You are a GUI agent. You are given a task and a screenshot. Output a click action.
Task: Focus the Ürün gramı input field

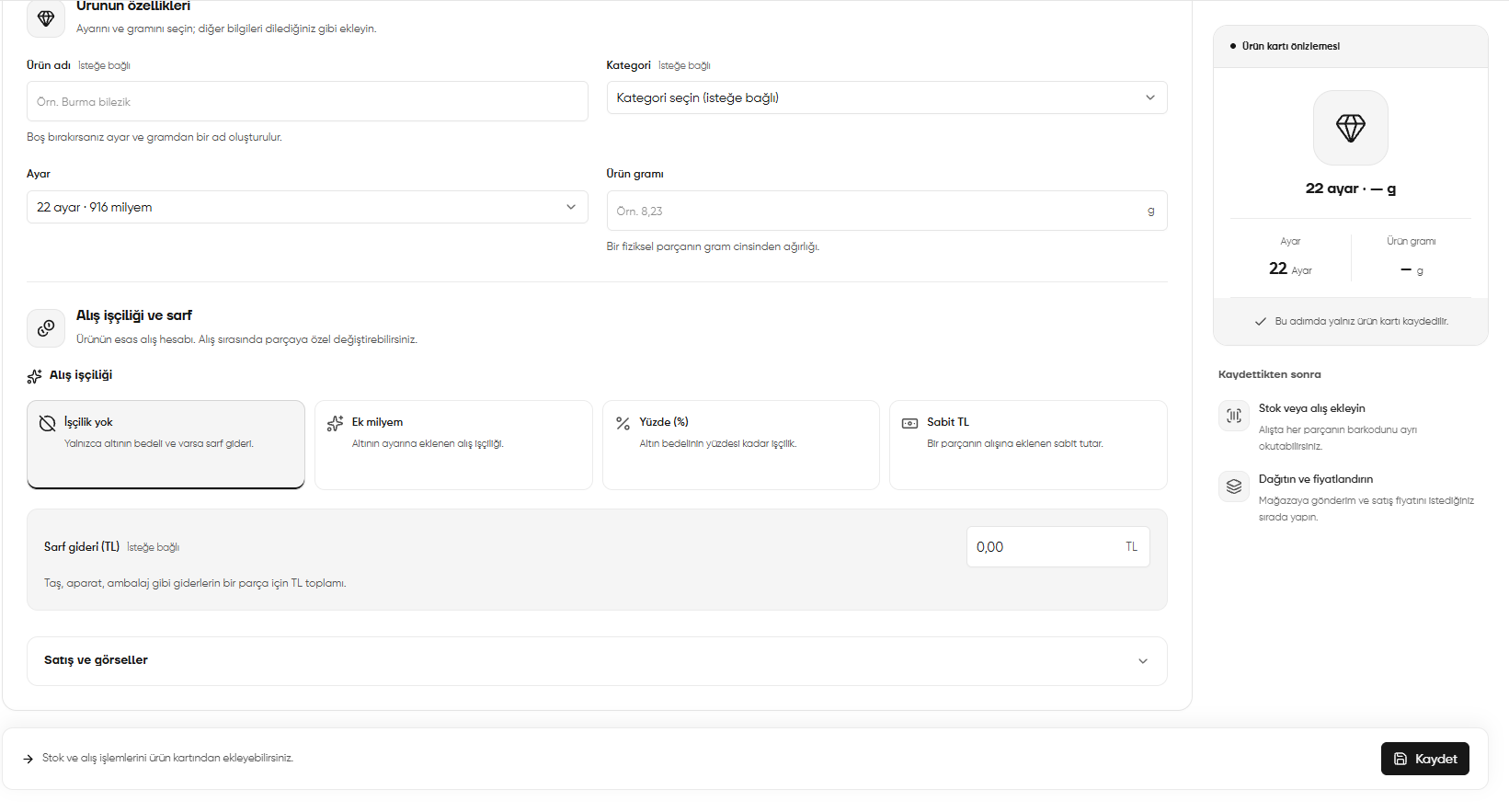(886, 211)
